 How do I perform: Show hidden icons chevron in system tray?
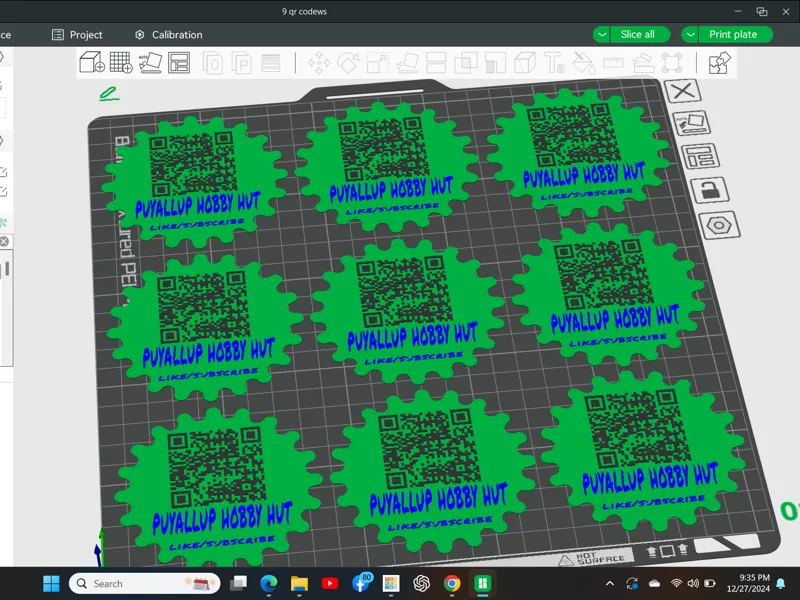[610, 583]
